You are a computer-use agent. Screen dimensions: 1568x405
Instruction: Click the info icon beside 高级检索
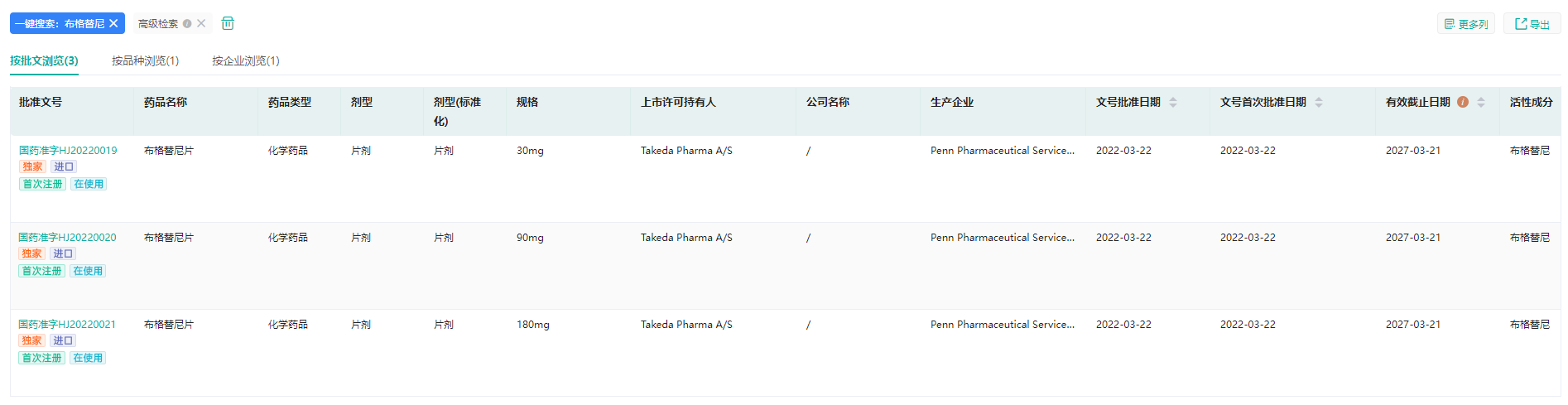coord(187,24)
